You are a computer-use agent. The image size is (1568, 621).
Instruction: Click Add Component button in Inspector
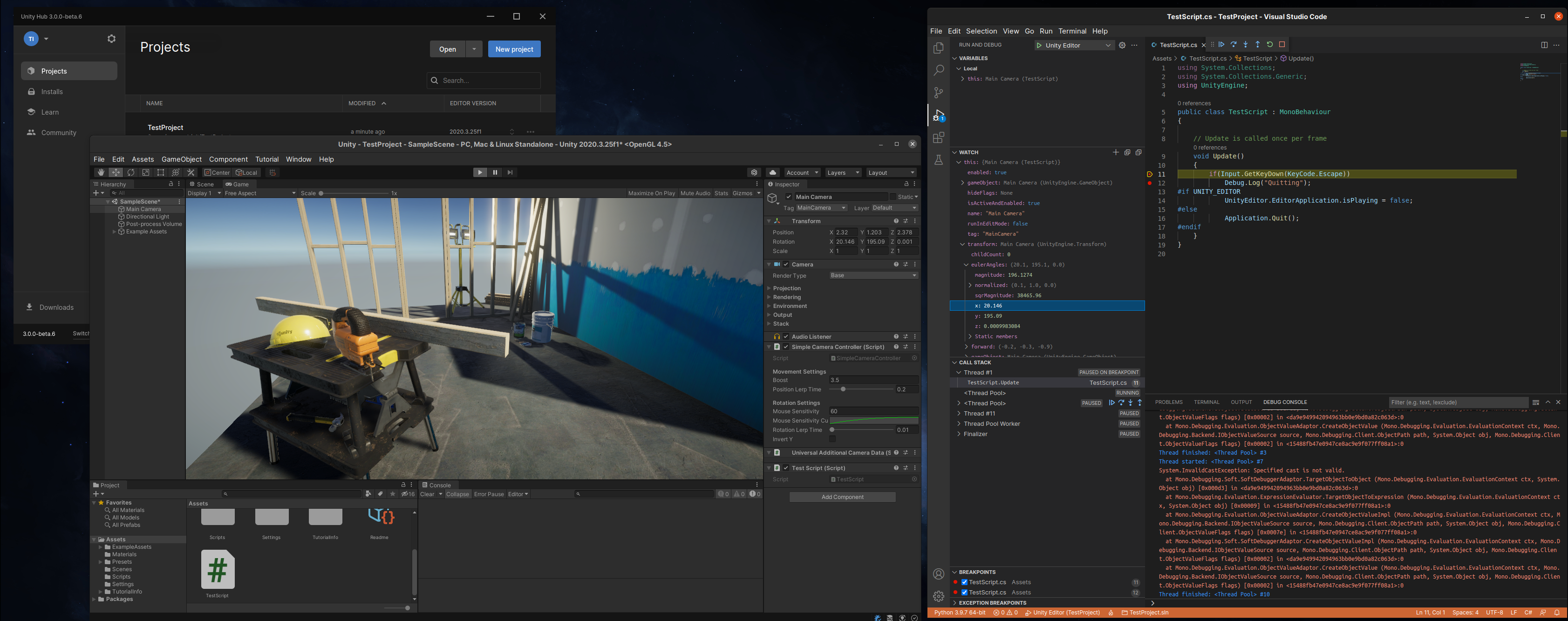click(842, 498)
